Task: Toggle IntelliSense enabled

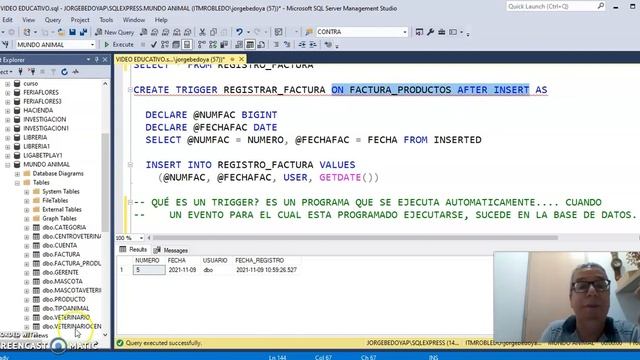Action: point(187,44)
